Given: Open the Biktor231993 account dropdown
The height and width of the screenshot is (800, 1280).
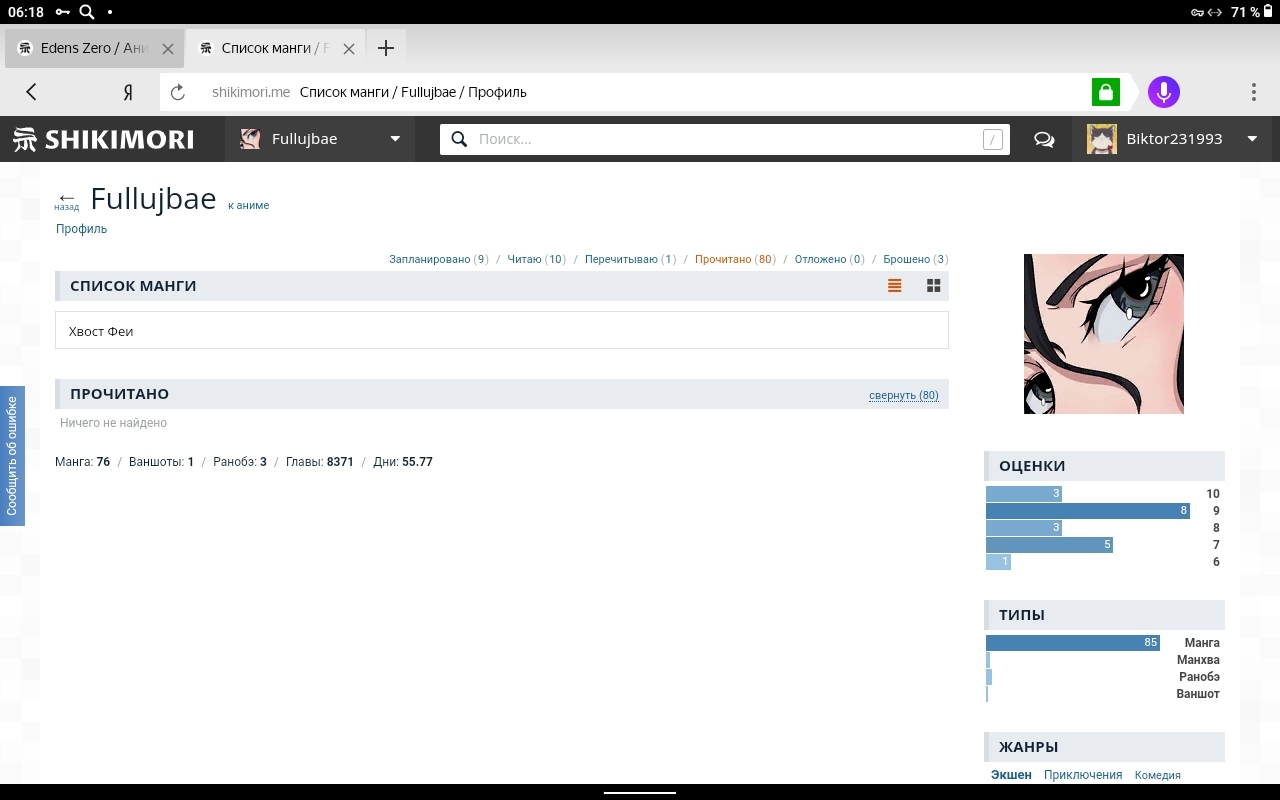Looking at the screenshot, I should [x=1251, y=139].
